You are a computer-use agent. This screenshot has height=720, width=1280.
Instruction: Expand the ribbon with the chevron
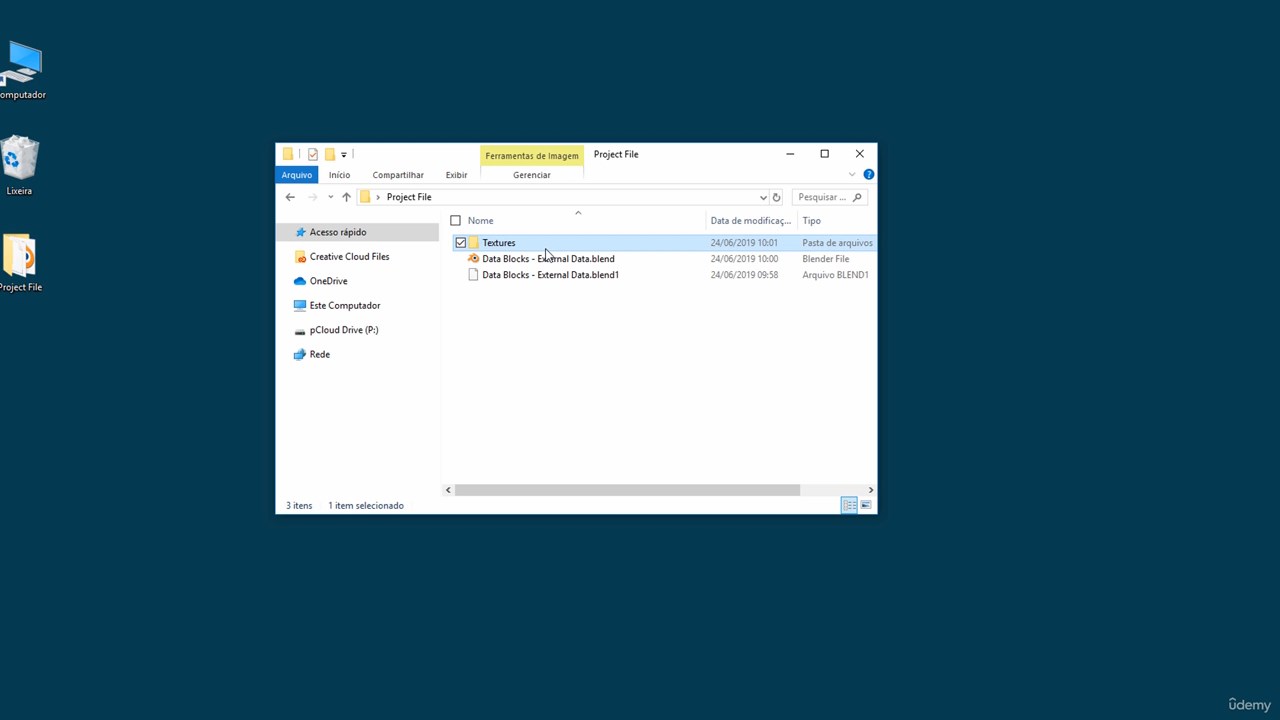852,175
